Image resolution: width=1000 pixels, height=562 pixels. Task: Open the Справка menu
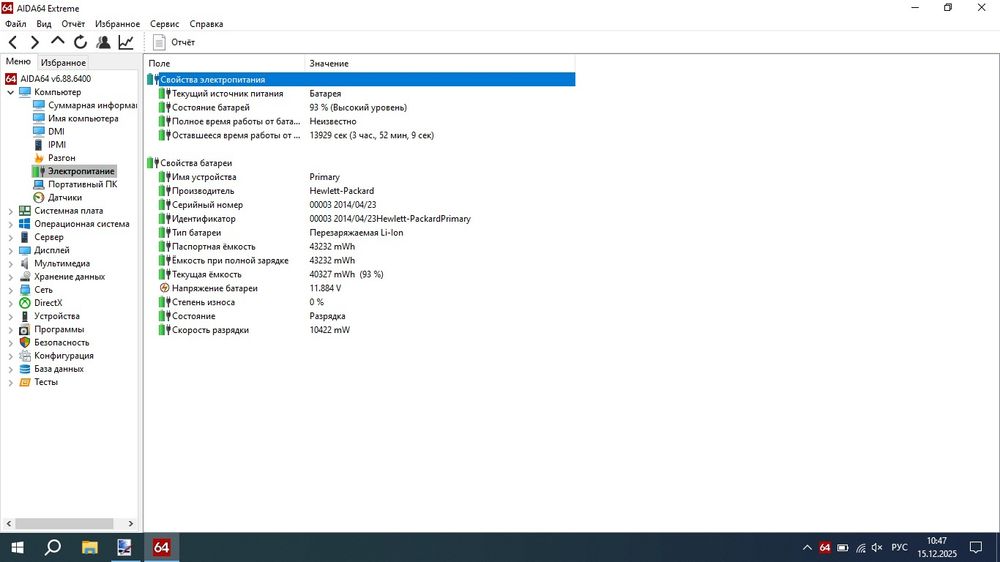206,24
